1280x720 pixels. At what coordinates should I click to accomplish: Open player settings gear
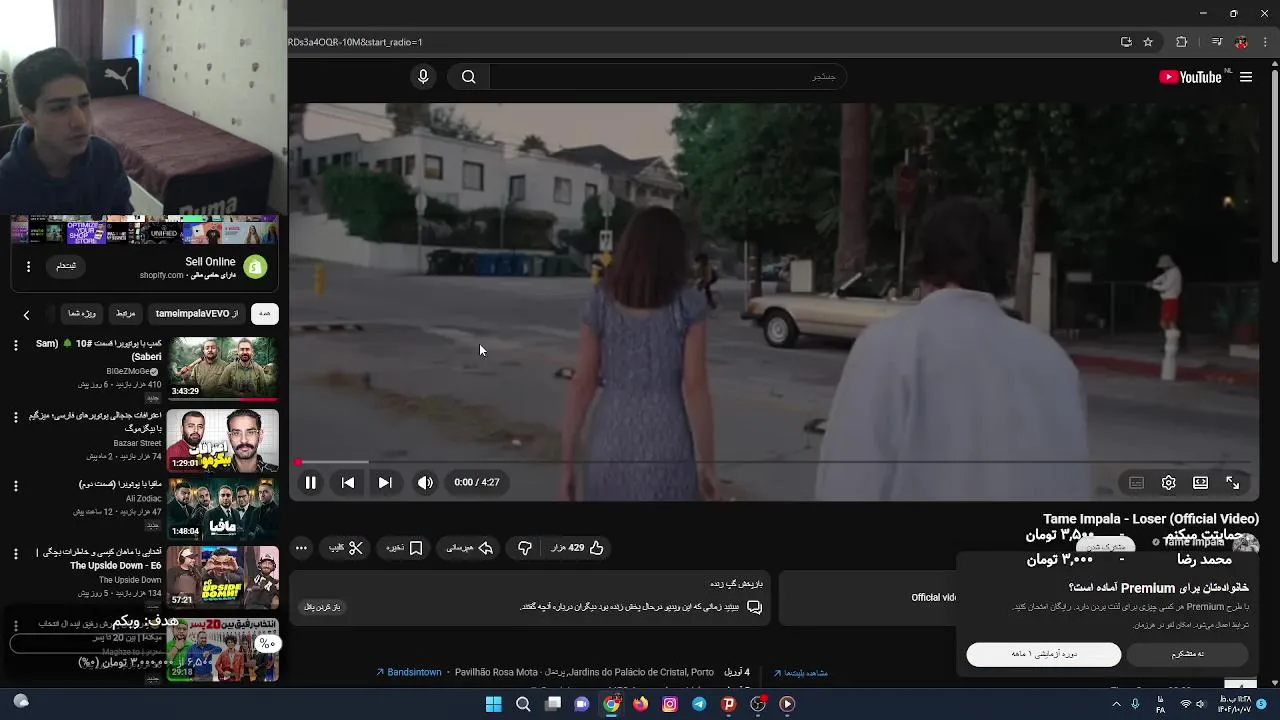(1168, 482)
